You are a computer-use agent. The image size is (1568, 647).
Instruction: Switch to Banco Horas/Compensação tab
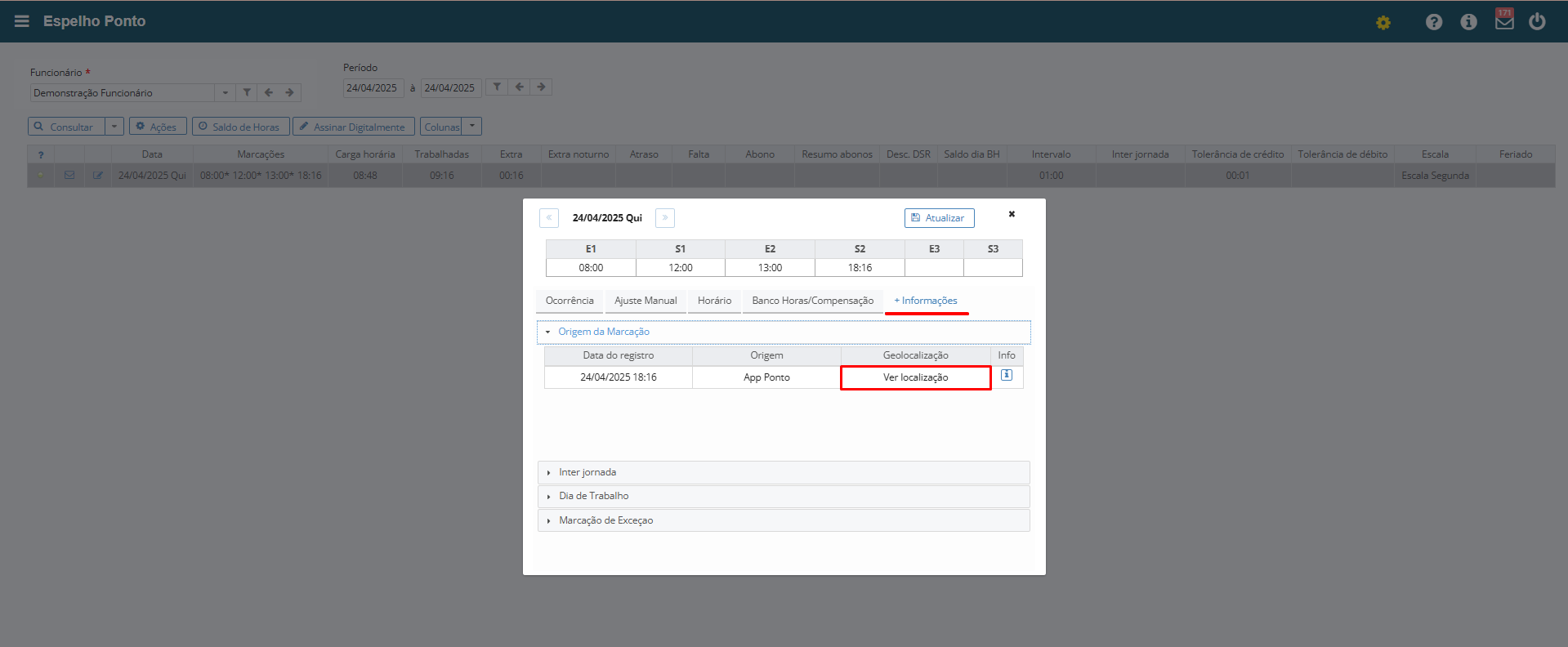tap(812, 301)
